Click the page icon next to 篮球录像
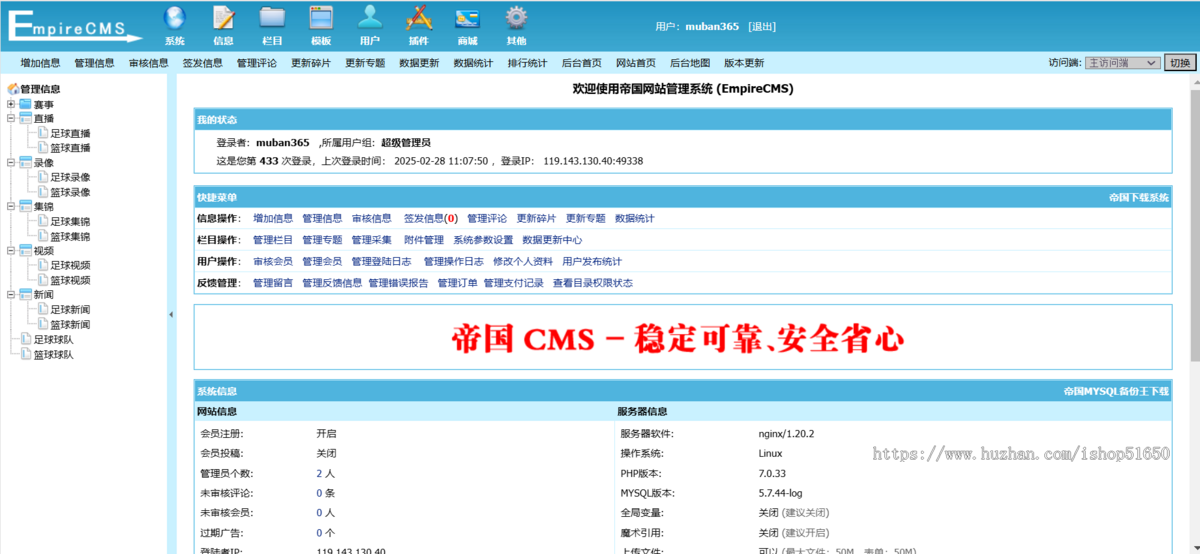The image size is (1200, 554). point(43,192)
